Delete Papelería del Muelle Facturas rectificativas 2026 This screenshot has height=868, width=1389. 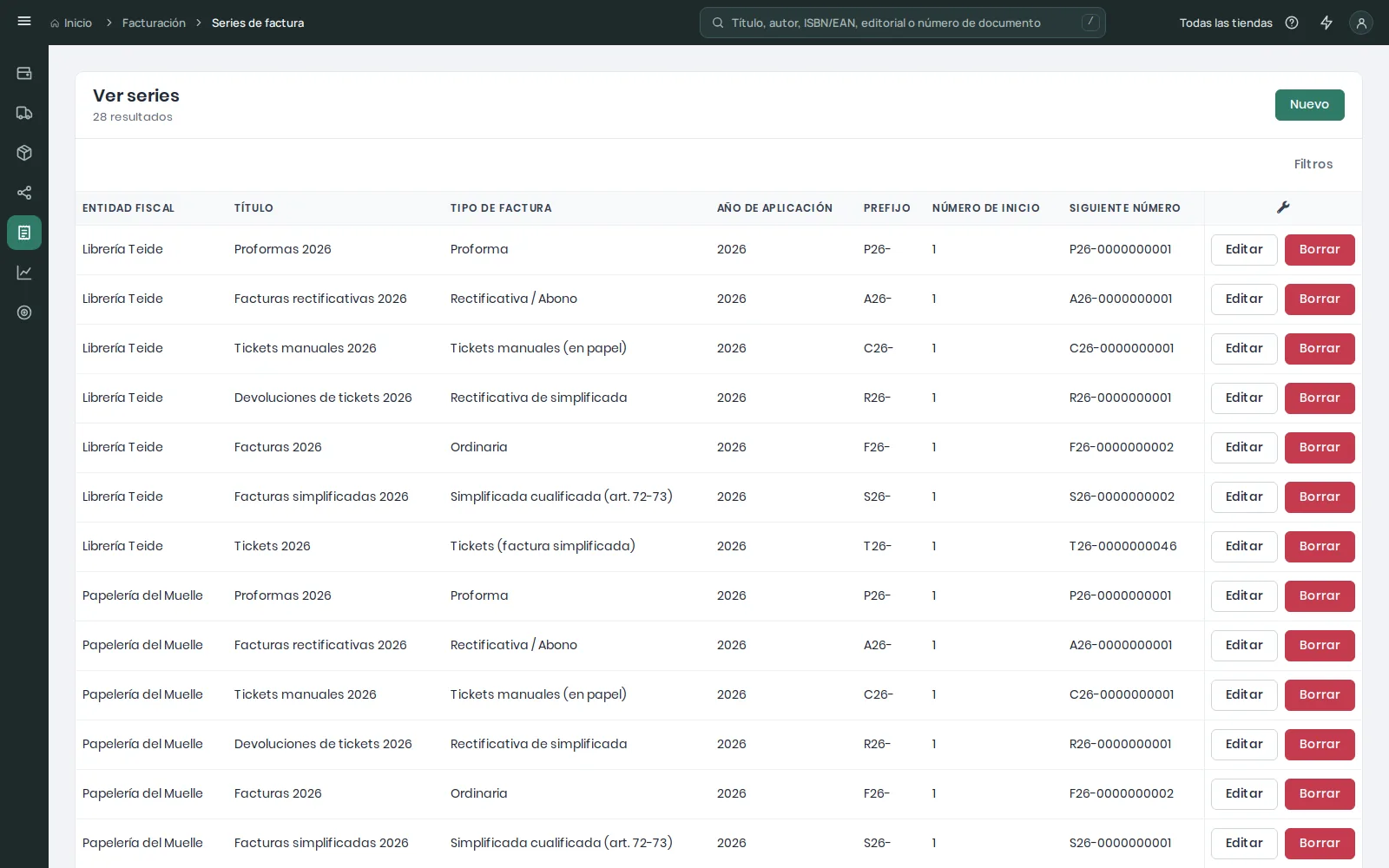click(1320, 646)
